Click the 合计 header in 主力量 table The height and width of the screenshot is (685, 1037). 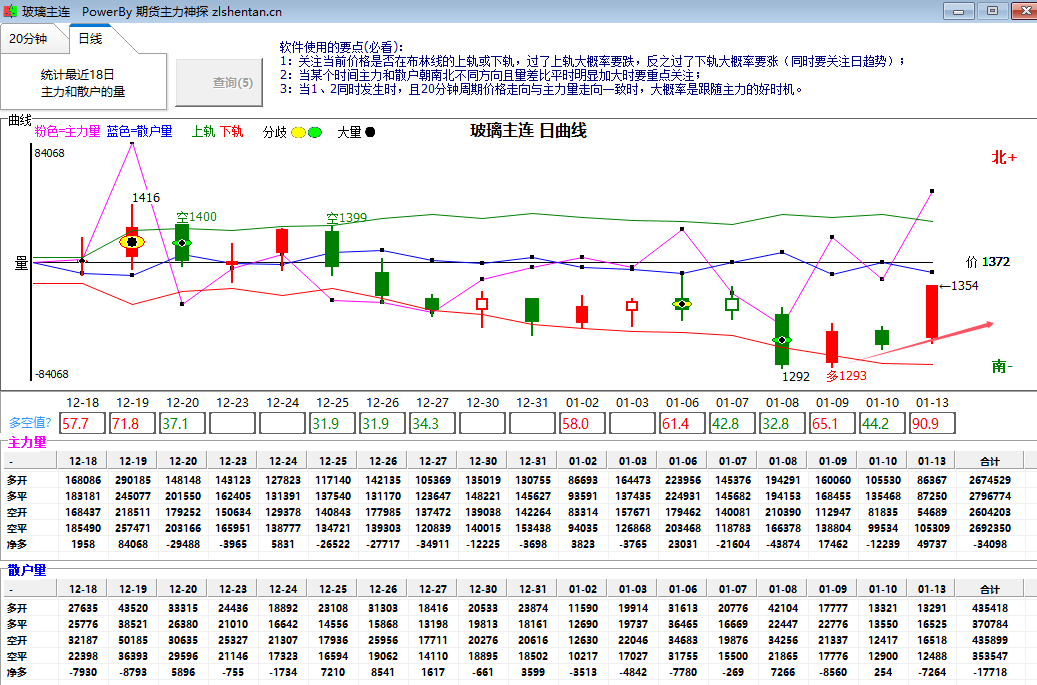(x=990, y=461)
